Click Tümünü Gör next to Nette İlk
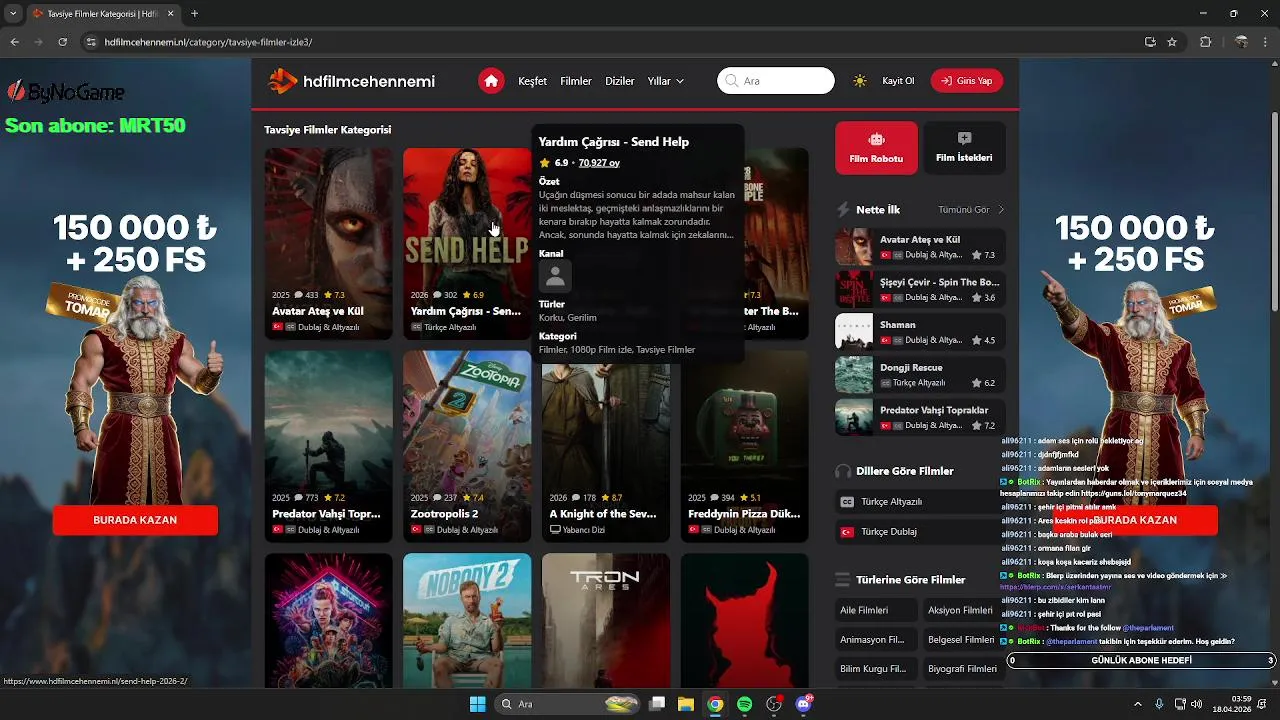The image size is (1280, 720). 970,210
